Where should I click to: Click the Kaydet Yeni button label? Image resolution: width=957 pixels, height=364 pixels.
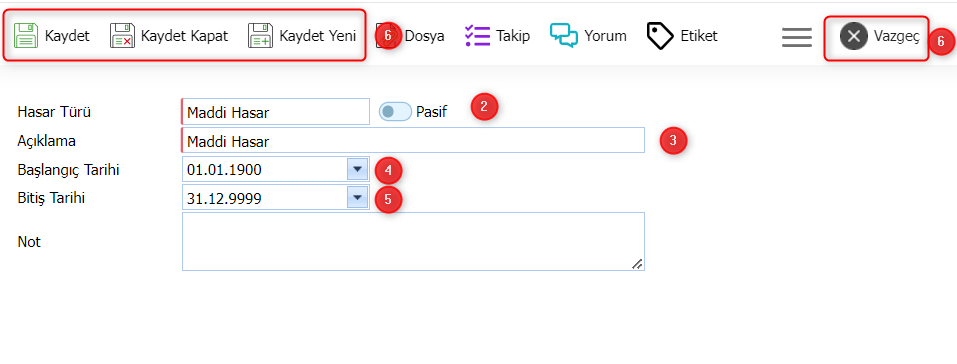[317, 36]
